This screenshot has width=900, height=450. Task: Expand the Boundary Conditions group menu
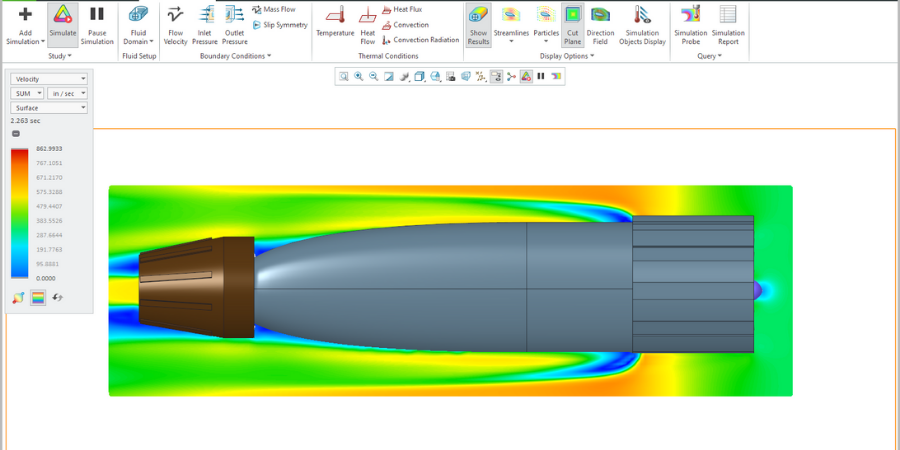(x=235, y=56)
